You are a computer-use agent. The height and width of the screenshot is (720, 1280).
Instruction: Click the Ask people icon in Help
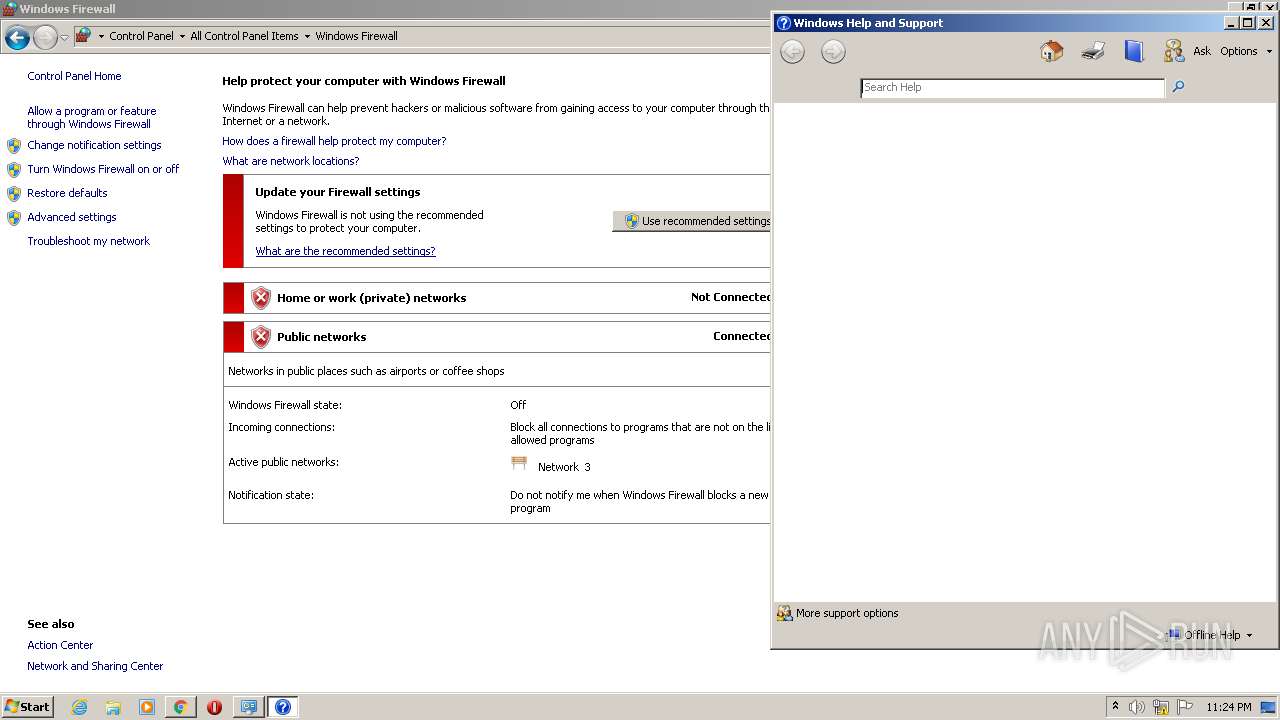[x=1174, y=51]
